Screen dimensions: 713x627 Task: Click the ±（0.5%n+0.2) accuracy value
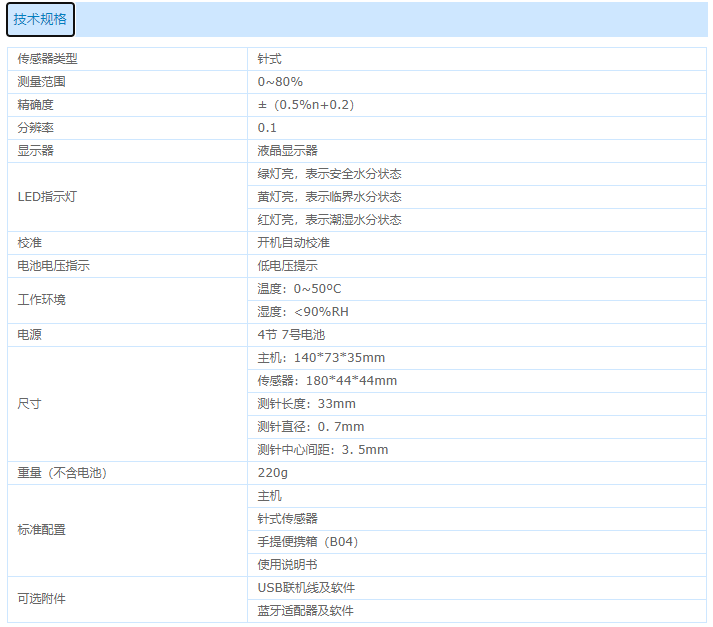[x=305, y=105]
